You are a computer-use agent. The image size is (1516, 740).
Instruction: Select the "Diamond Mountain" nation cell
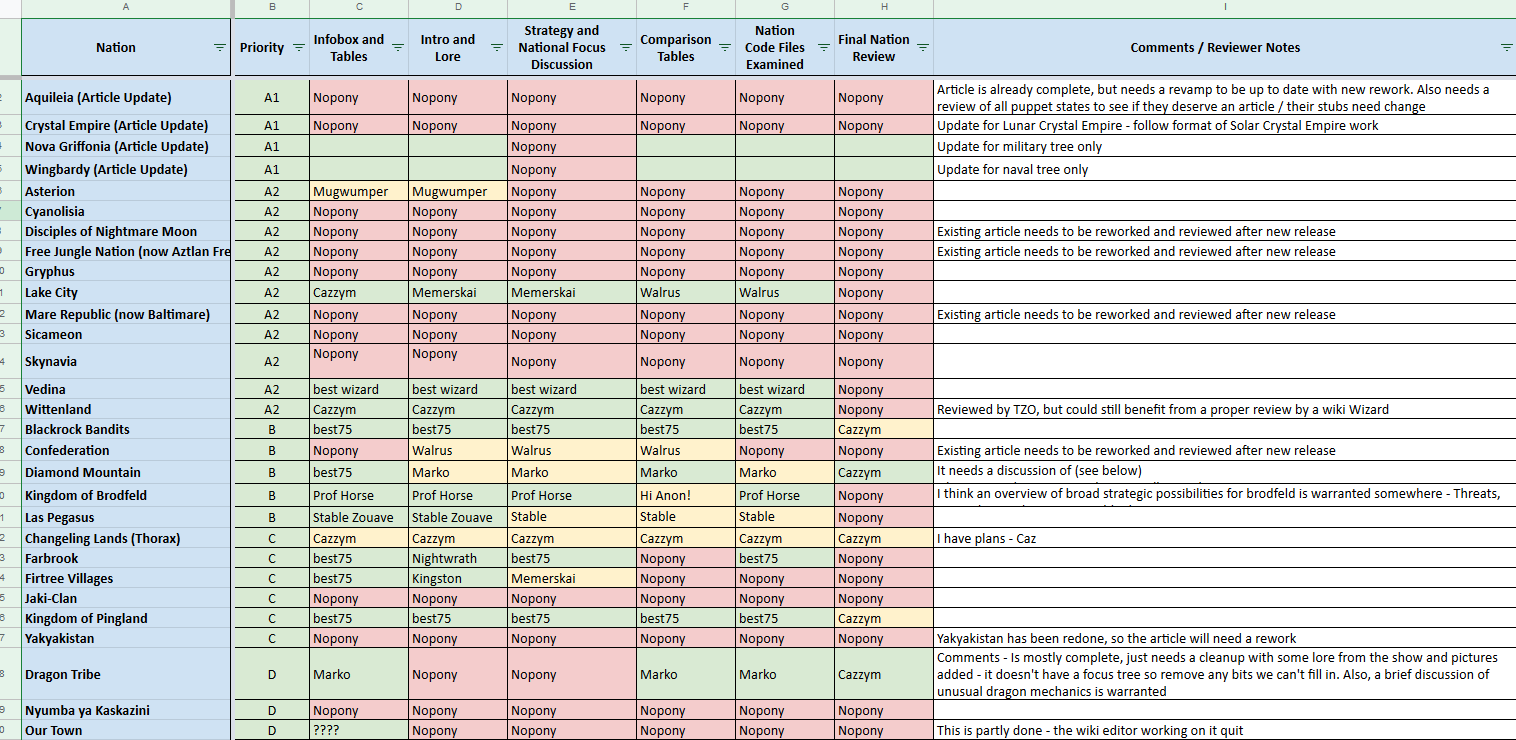pyautogui.click(x=126, y=473)
